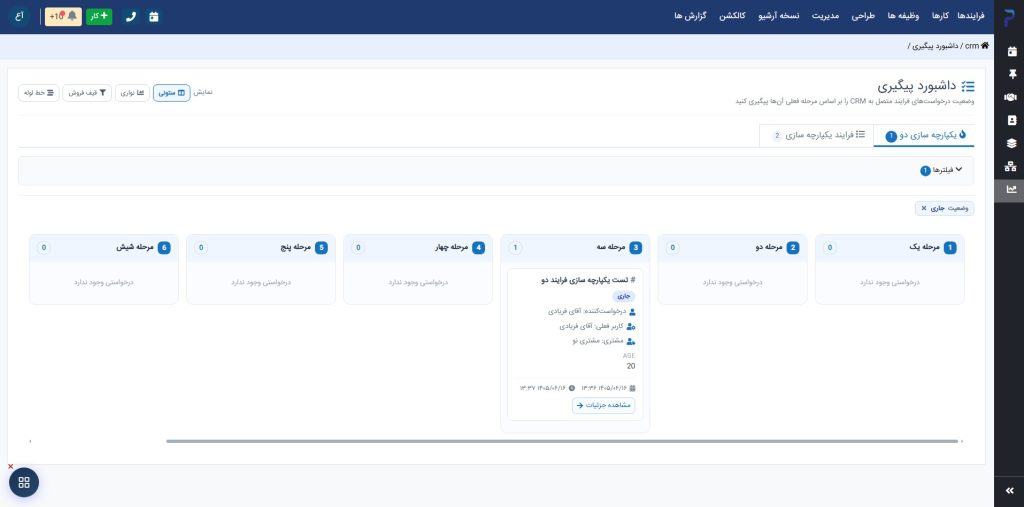1024x507 pixels.
Task: Open the notifications bell +10
Action: (x=63, y=16)
